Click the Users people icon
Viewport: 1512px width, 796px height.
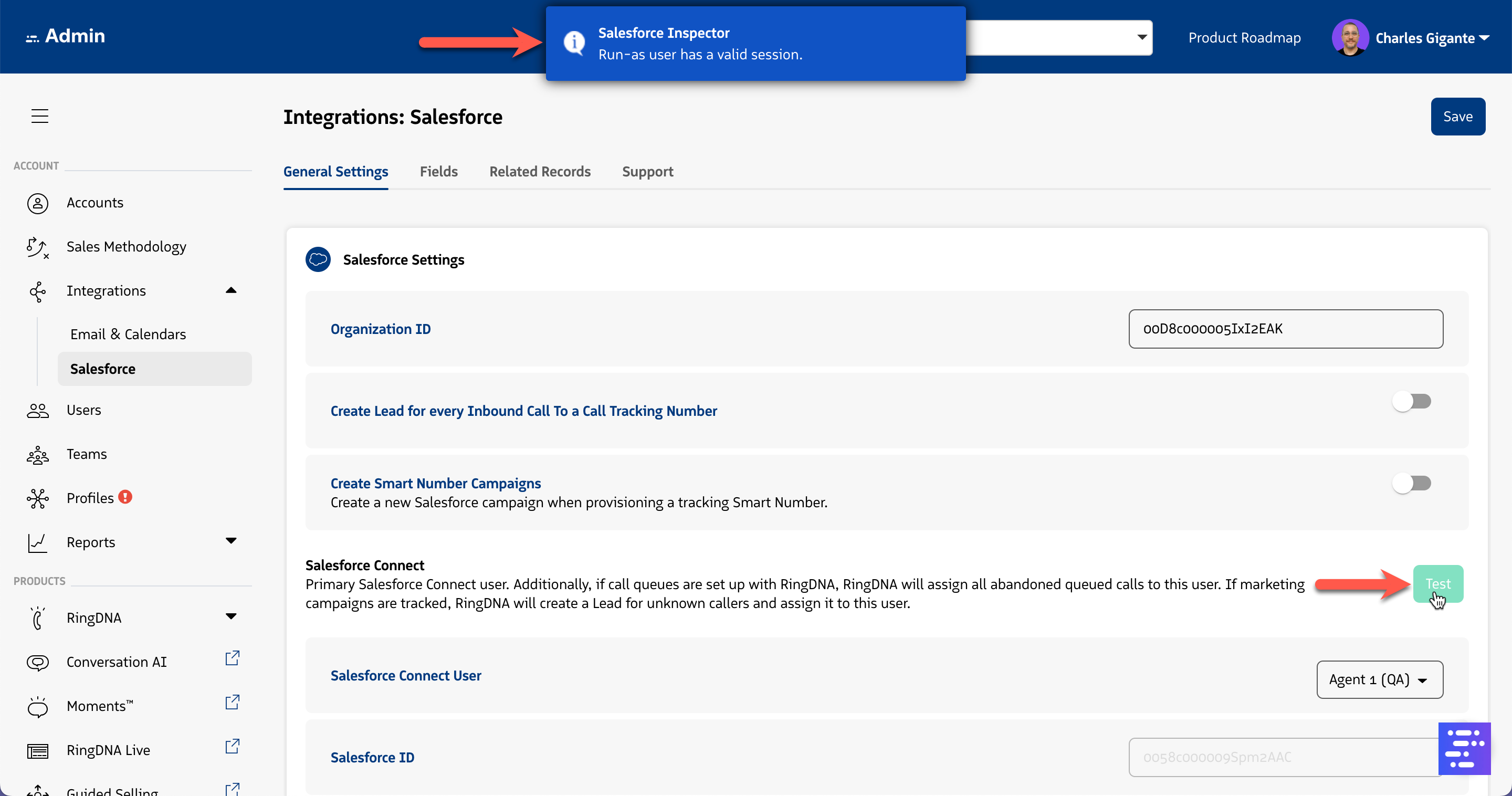(x=38, y=410)
